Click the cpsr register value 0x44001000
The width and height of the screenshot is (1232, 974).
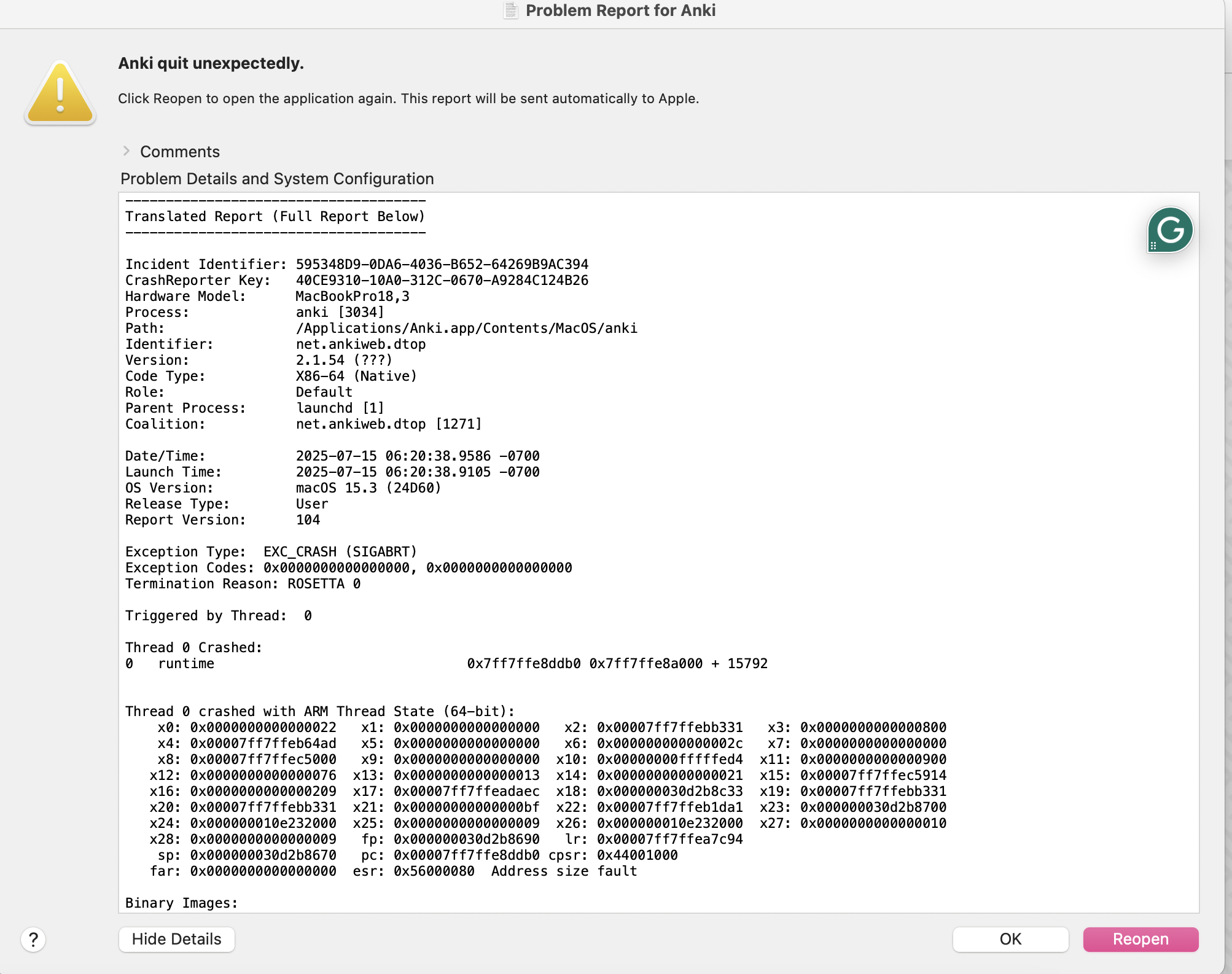tap(637, 855)
